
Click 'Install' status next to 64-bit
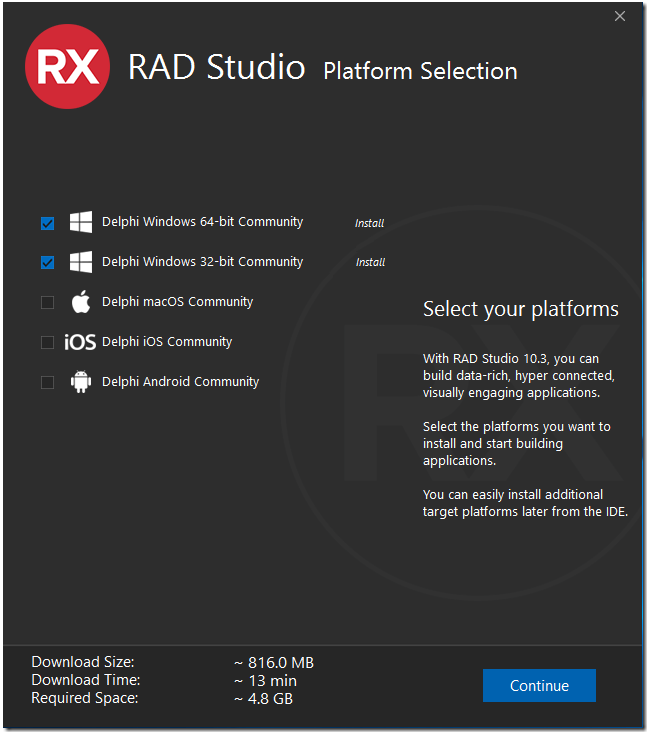click(x=369, y=223)
